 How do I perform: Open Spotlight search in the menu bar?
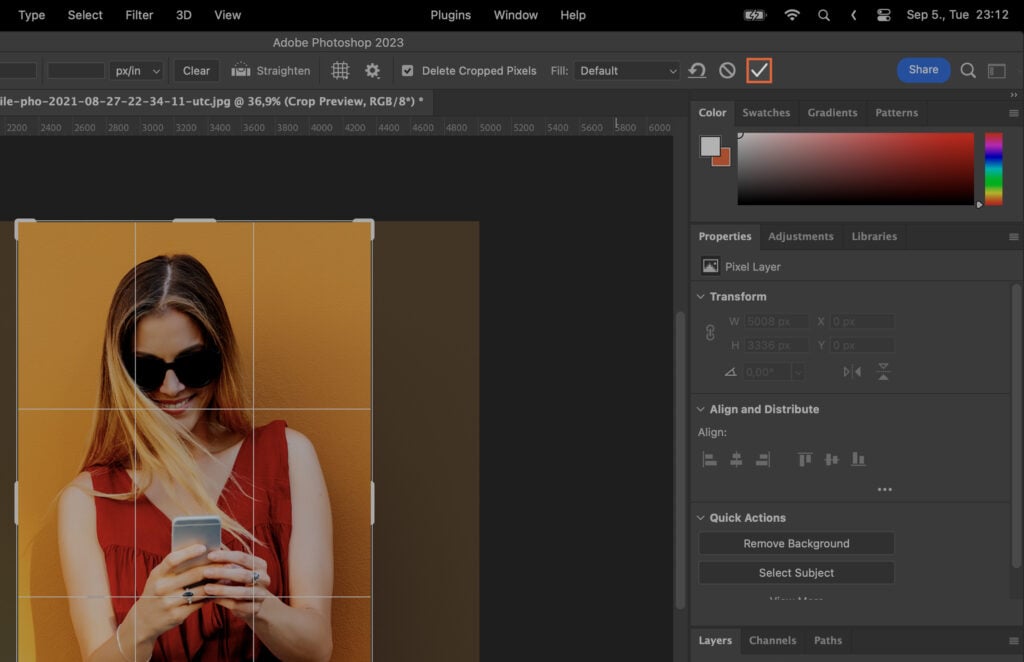pos(824,15)
